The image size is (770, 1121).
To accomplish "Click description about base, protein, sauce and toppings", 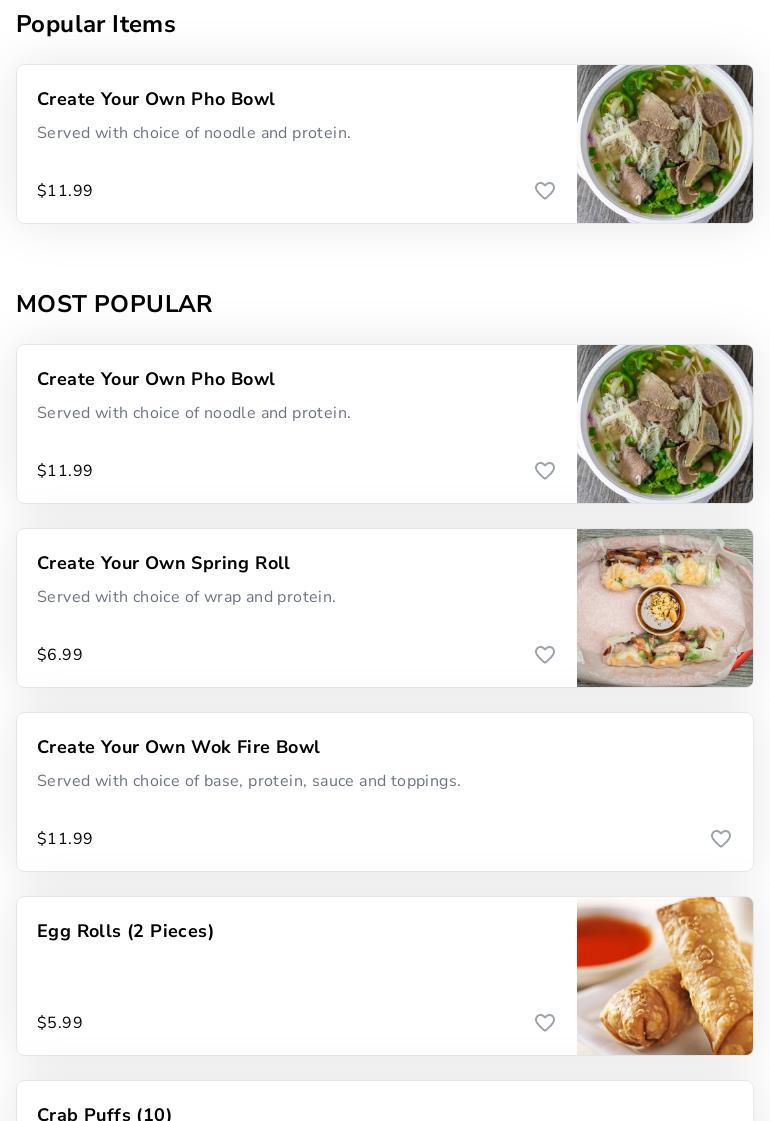I will click(249, 781).
